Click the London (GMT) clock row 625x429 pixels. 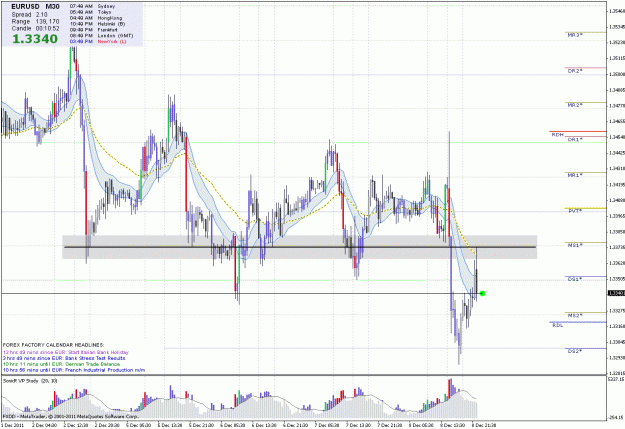pos(101,35)
